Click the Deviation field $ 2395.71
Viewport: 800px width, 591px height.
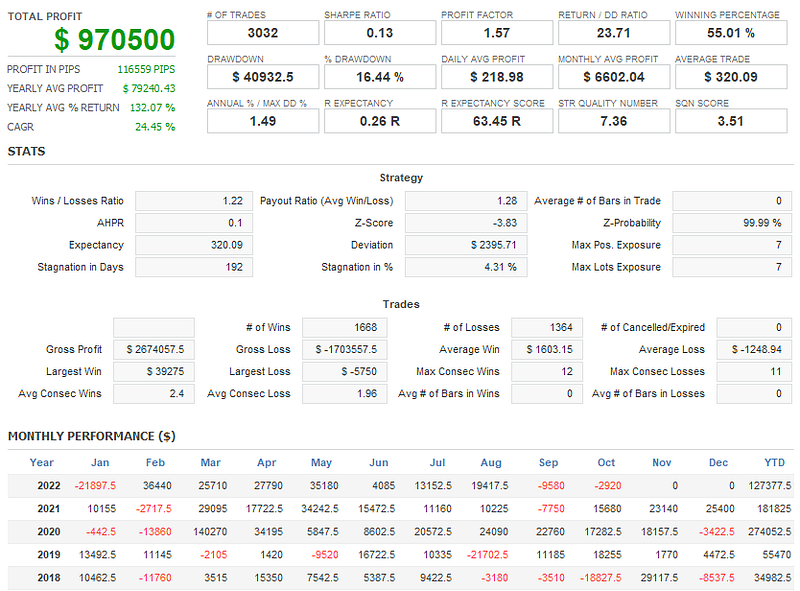[466, 245]
